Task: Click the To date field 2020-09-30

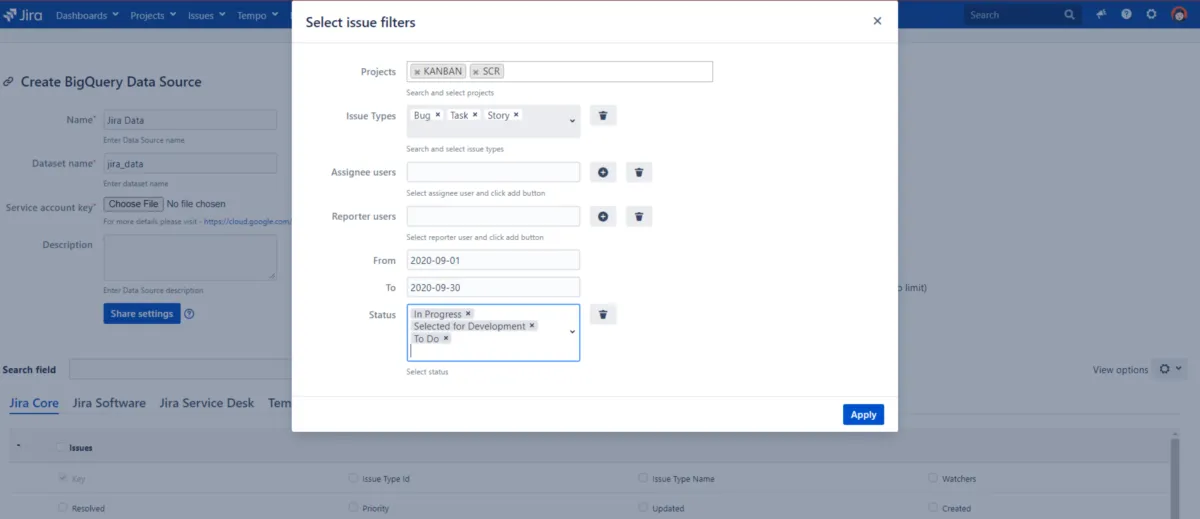Action: pos(493,287)
